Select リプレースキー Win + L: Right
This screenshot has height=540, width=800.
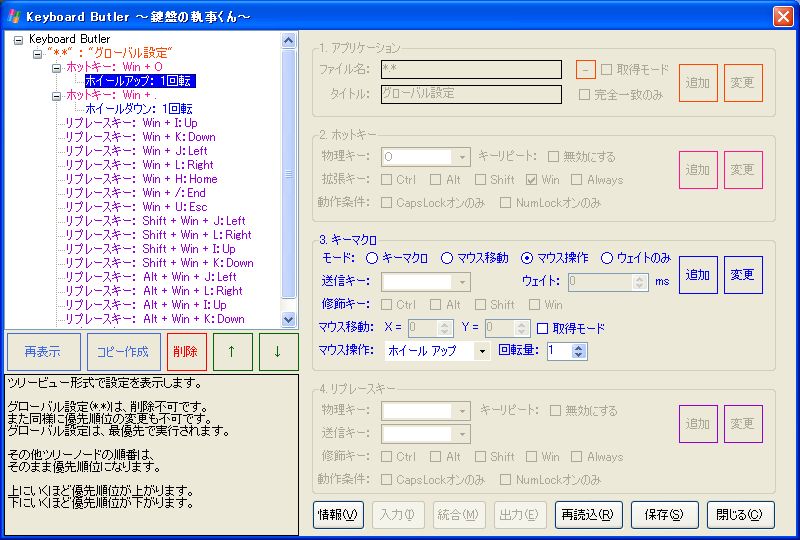[139, 165]
